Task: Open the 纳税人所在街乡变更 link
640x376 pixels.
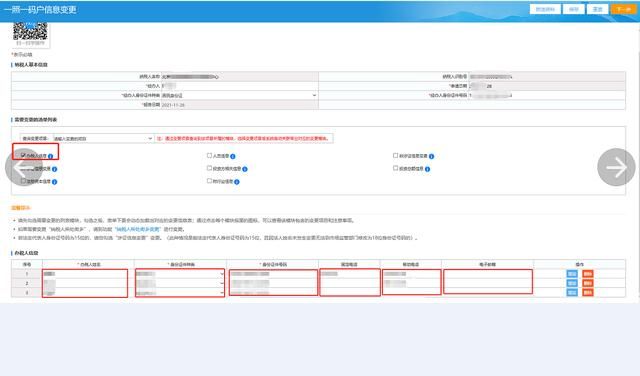Action: pos(138,229)
